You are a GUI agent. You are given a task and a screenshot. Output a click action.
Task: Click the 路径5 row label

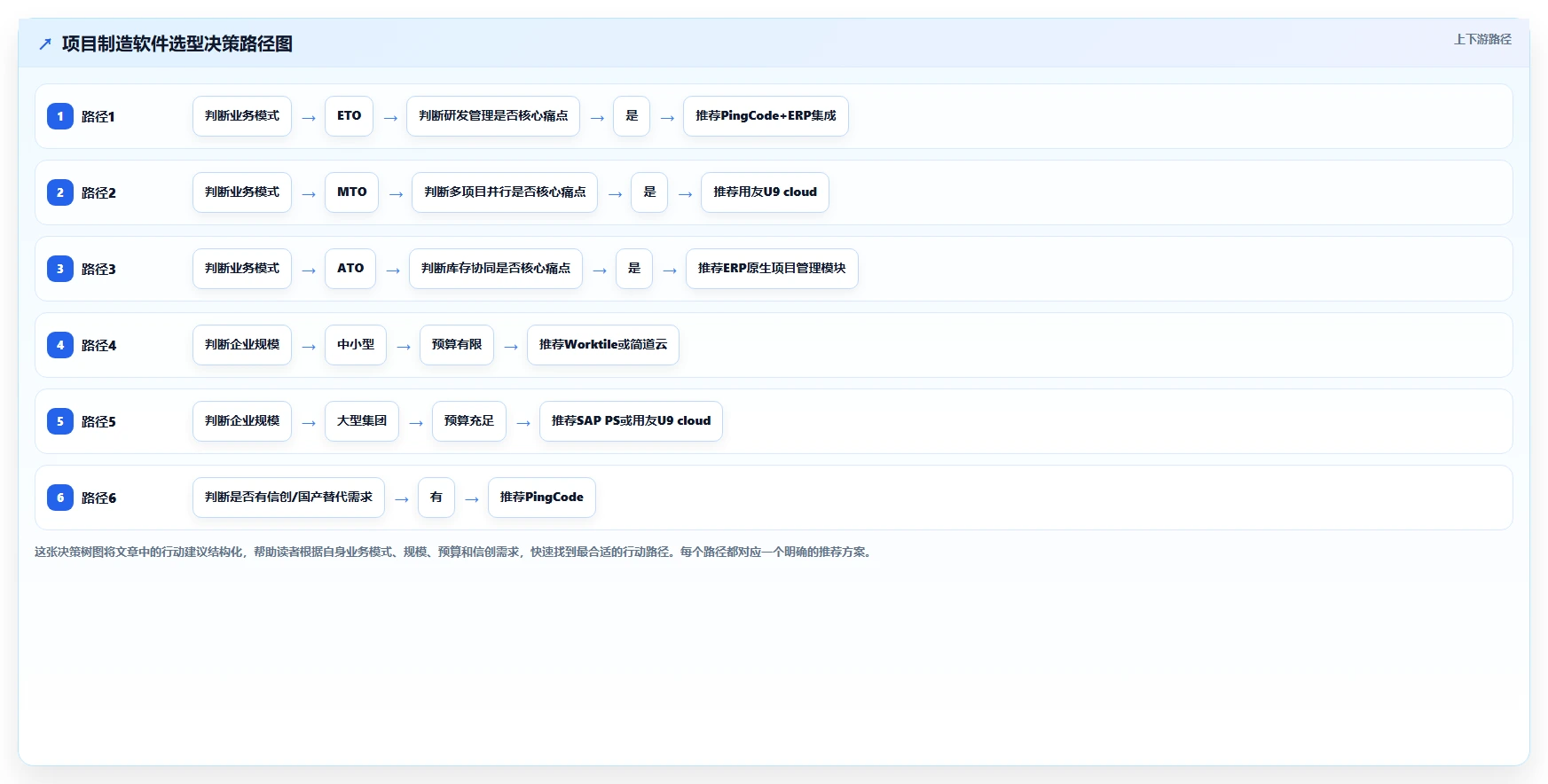coord(98,421)
